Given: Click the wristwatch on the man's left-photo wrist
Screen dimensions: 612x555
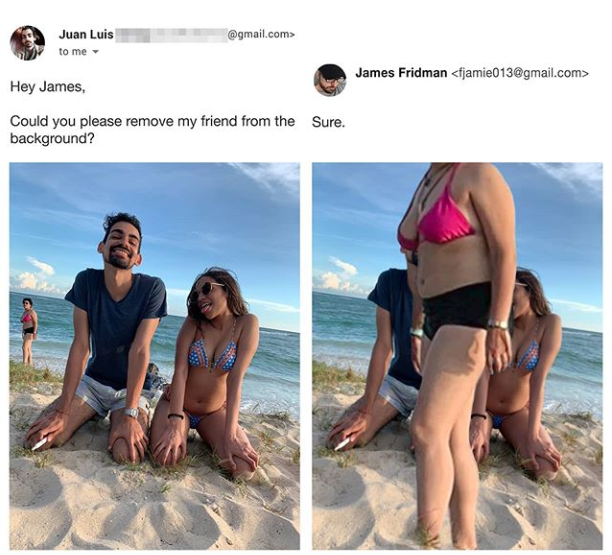Looking at the screenshot, I should pos(131,412).
